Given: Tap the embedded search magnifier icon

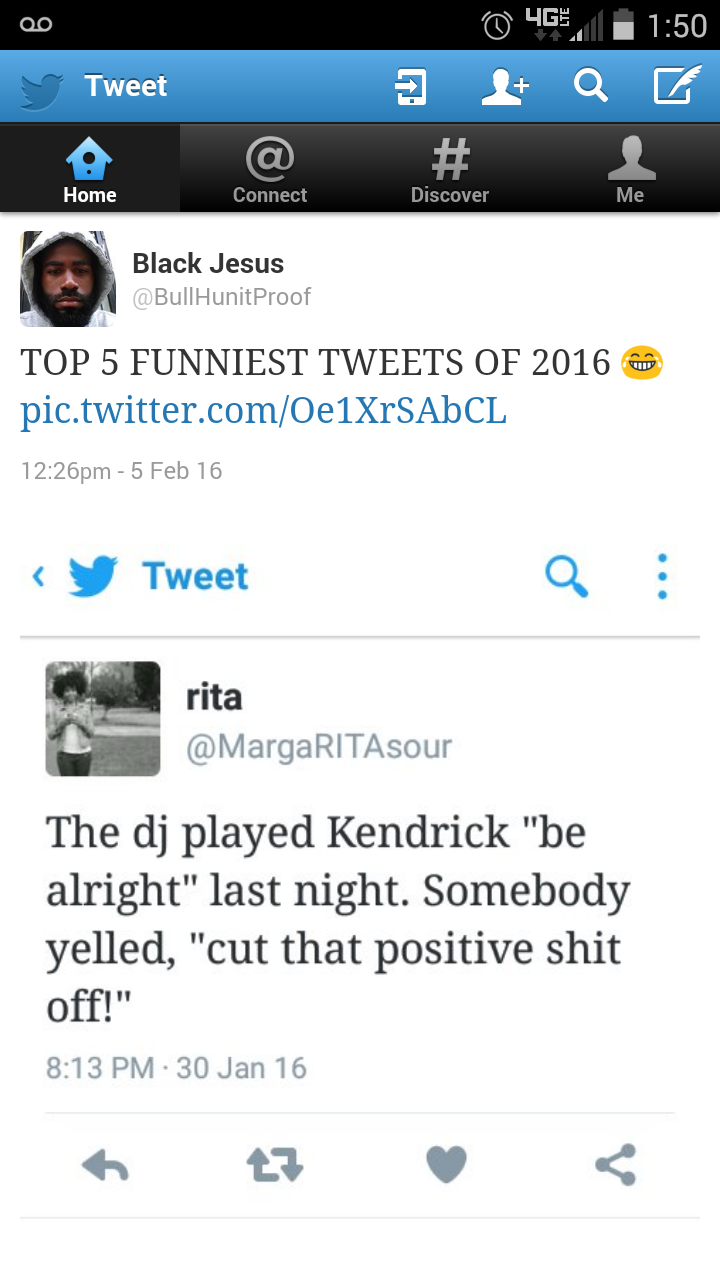Looking at the screenshot, I should [566, 576].
